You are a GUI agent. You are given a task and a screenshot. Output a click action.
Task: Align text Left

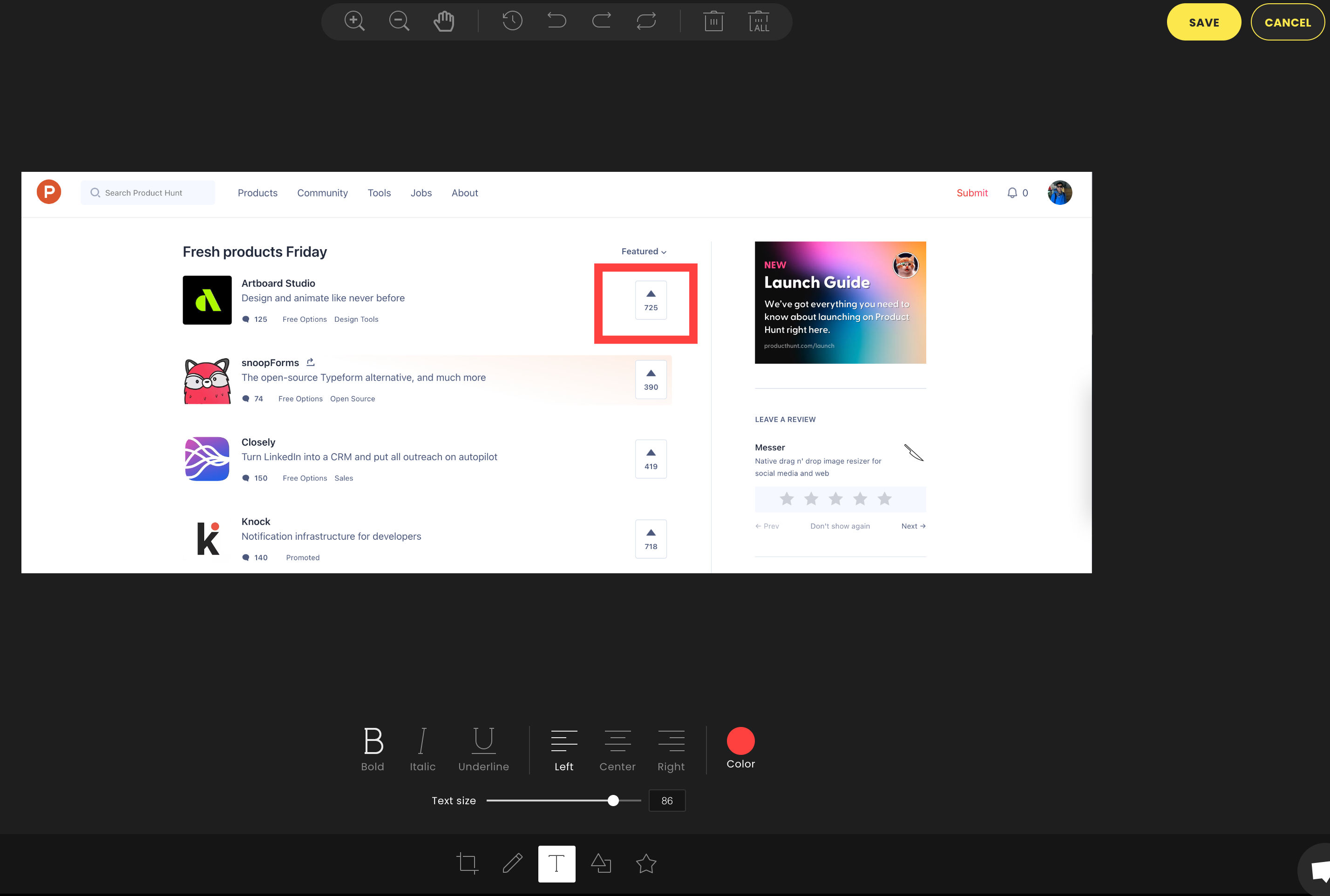[564, 750]
